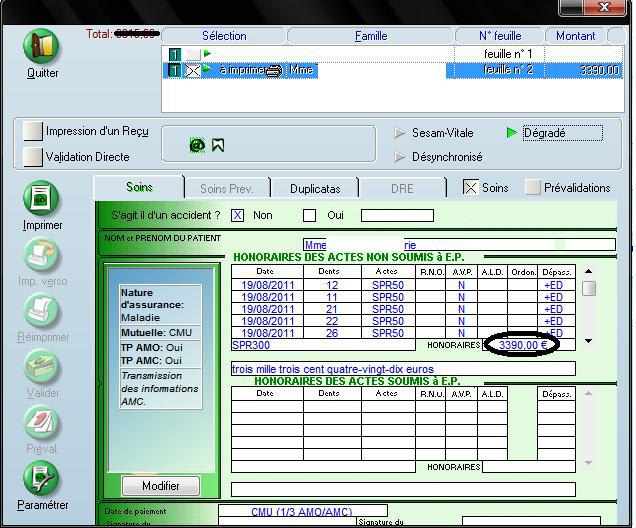Screen dimensions: 636x528
Task: Click the Réimprimer icon
Action: [42, 311]
